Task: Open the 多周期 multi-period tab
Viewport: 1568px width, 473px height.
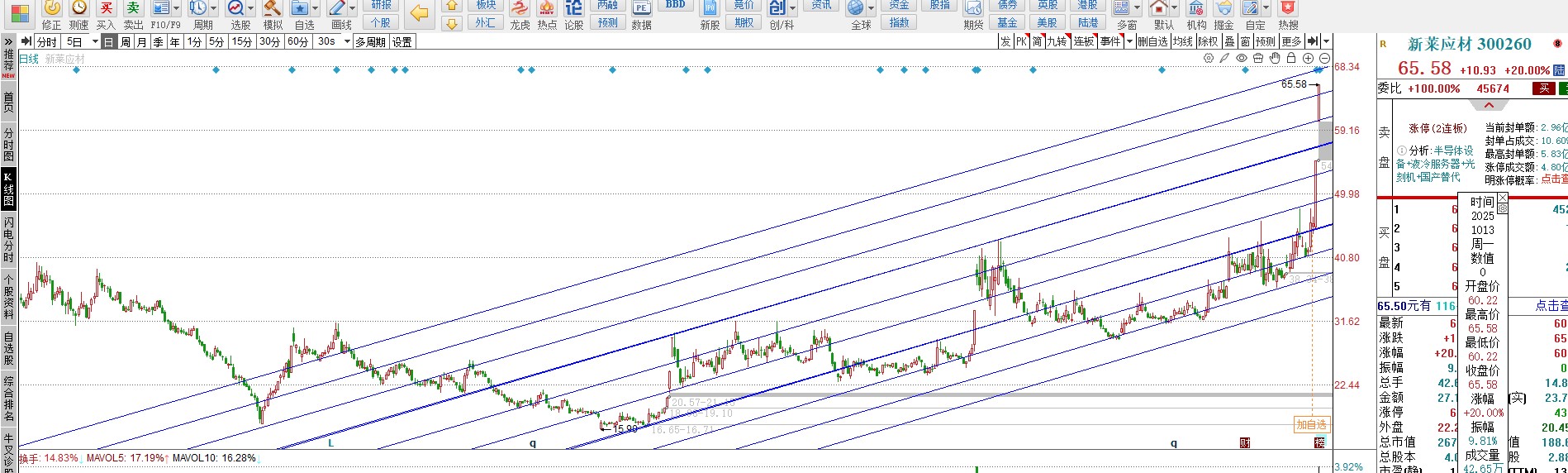Action: pyautogui.click(x=370, y=42)
